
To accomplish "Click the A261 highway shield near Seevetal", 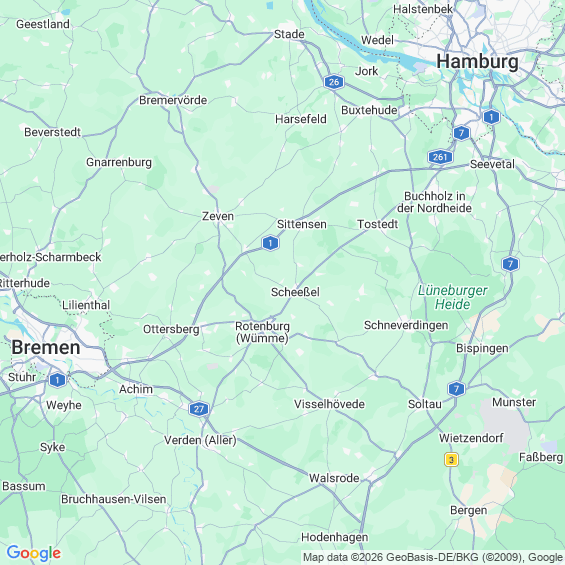I will coord(440,157).
